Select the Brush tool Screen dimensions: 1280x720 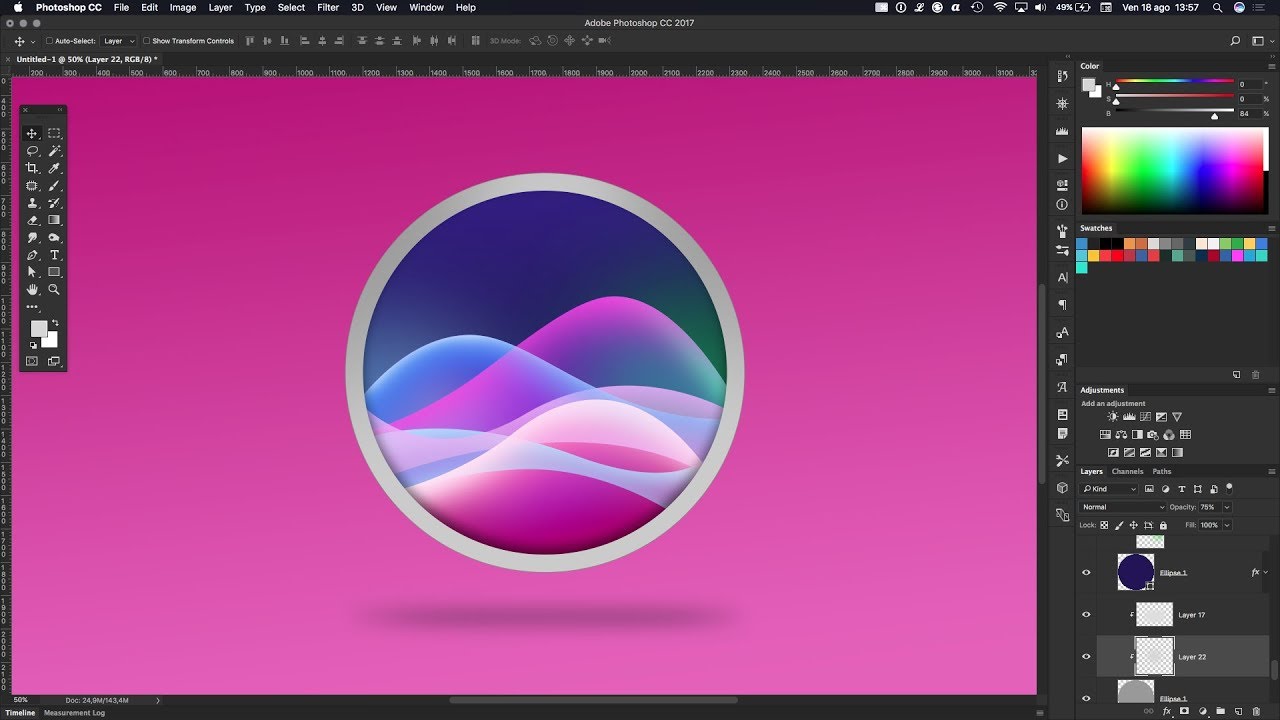[x=54, y=185]
